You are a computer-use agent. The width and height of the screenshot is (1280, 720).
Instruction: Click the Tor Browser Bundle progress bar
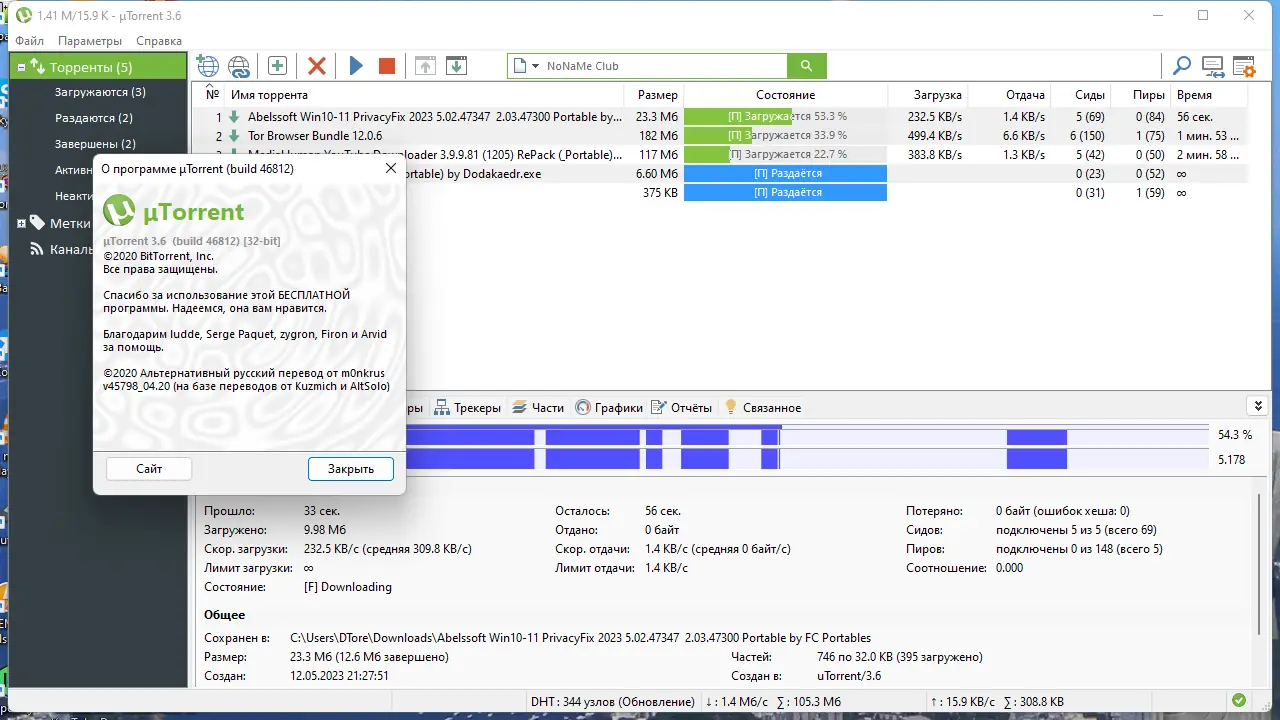(x=785, y=135)
